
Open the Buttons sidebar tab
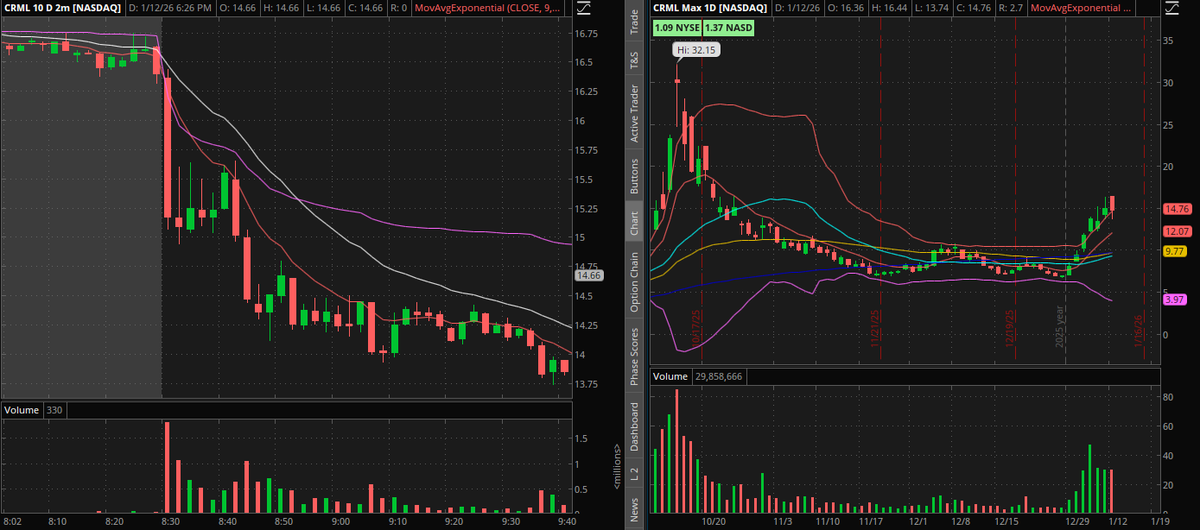tap(633, 175)
